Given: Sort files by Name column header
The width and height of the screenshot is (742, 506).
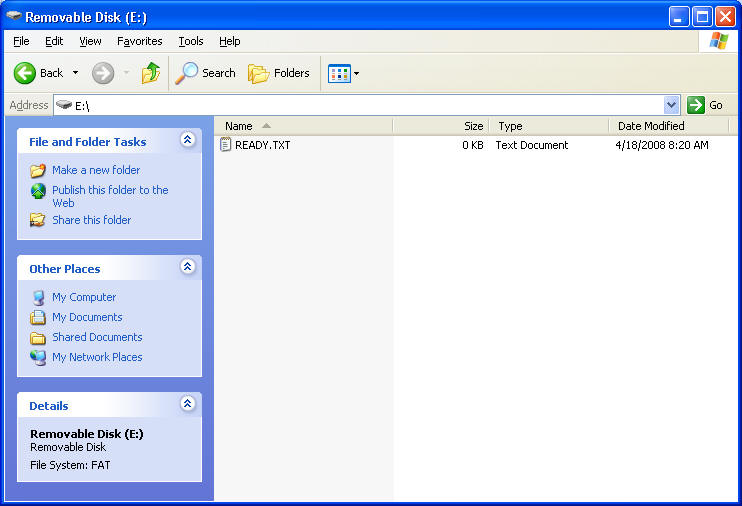Looking at the screenshot, I should coord(303,126).
